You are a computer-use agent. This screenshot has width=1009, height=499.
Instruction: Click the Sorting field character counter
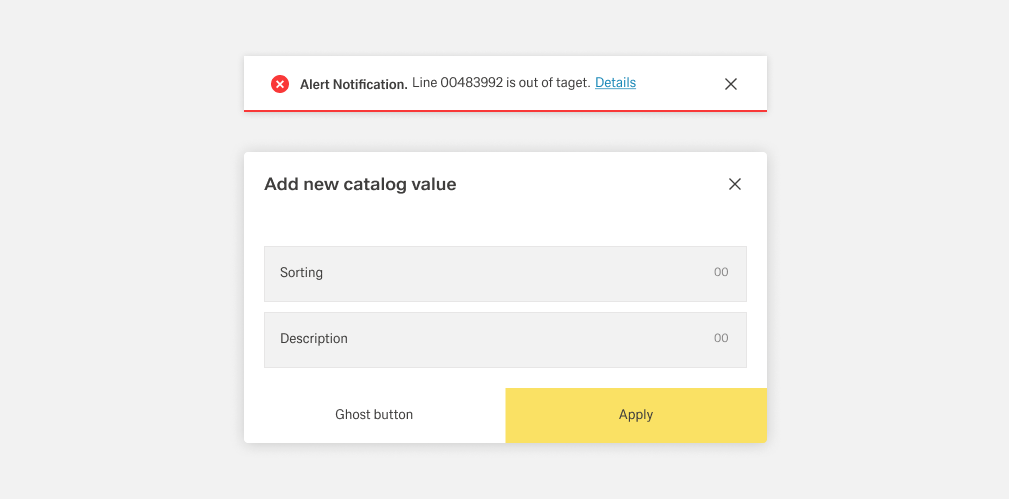click(x=721, y=273)
